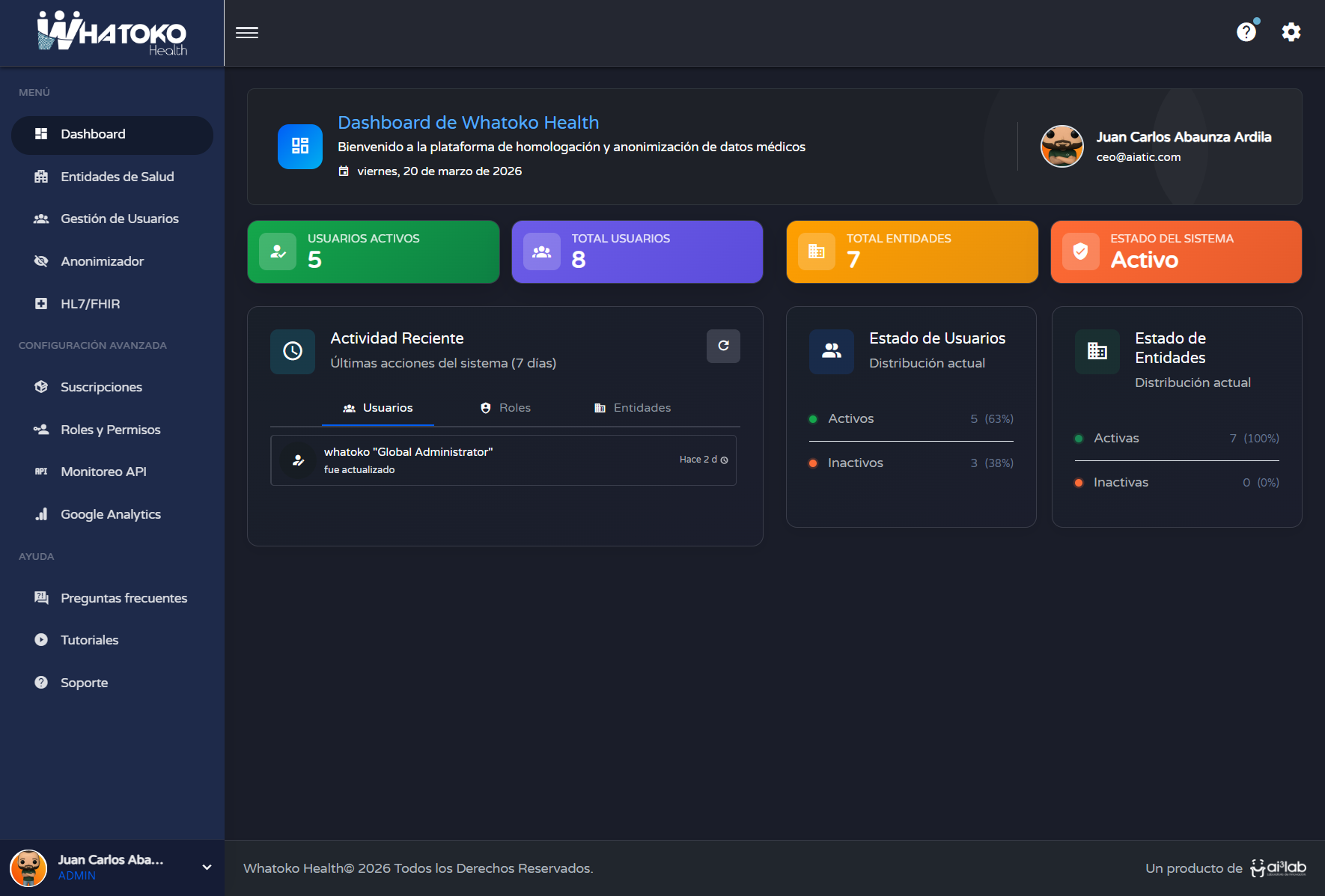1325x896 pixels.
Task: Click the Monitoreo API icon
Action: pyautogui.click(x=41, y=472)
